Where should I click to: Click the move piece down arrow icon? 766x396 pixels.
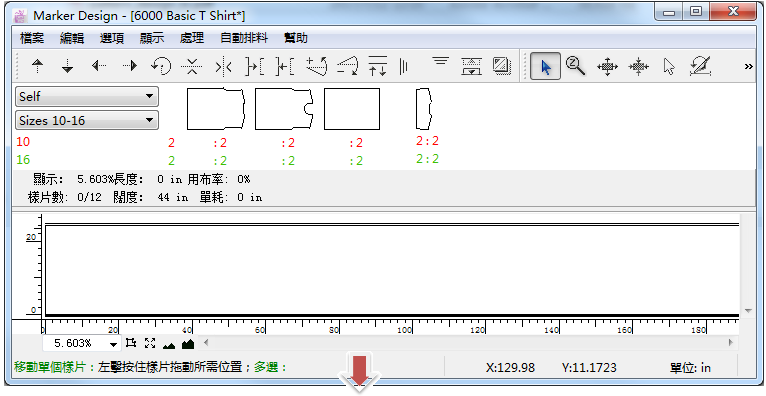tap(67, 65)
